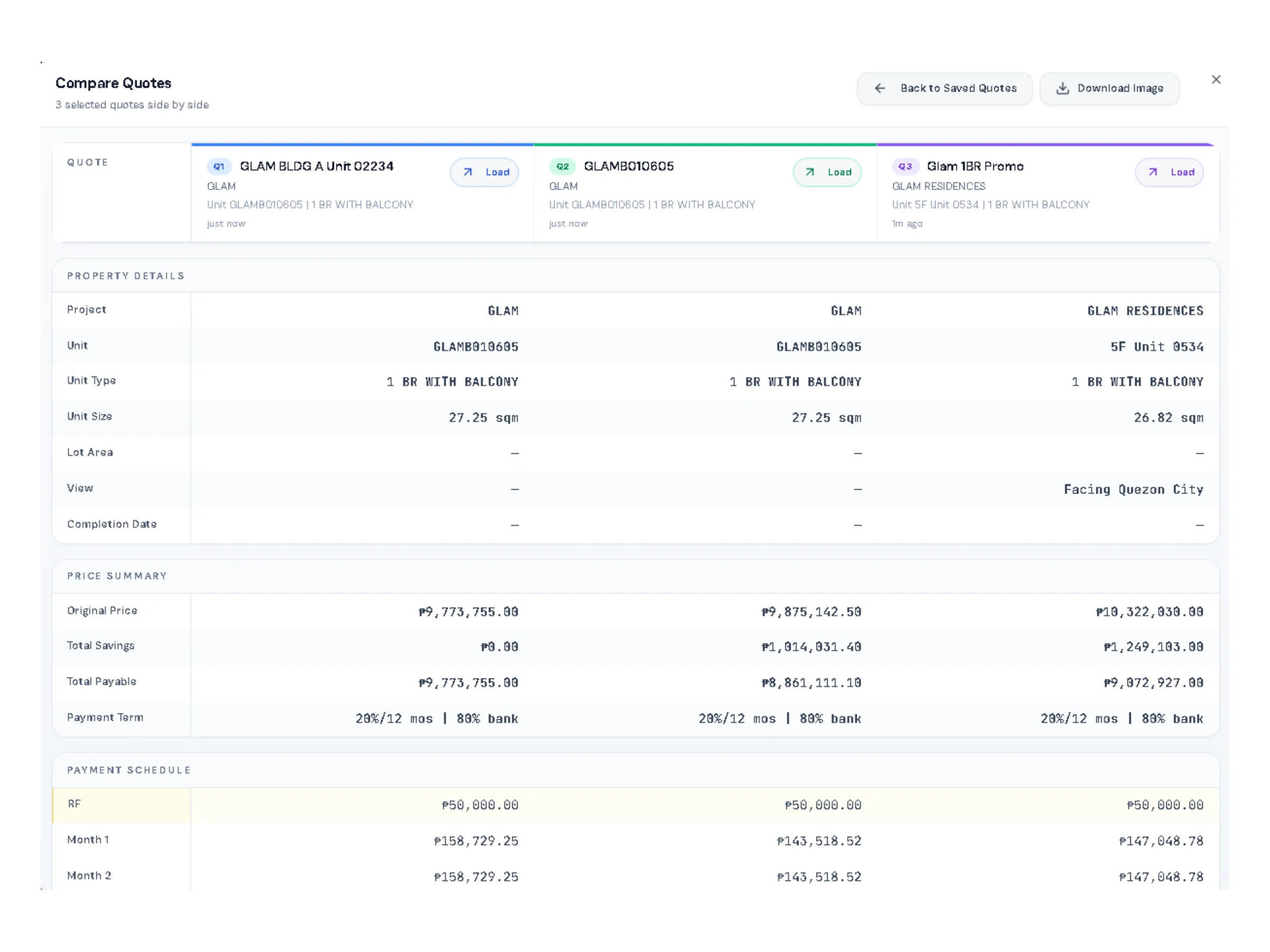Click the Payment Schedule section header
Viewport: 1270px width, 952px height.
[x=129, y=770]
